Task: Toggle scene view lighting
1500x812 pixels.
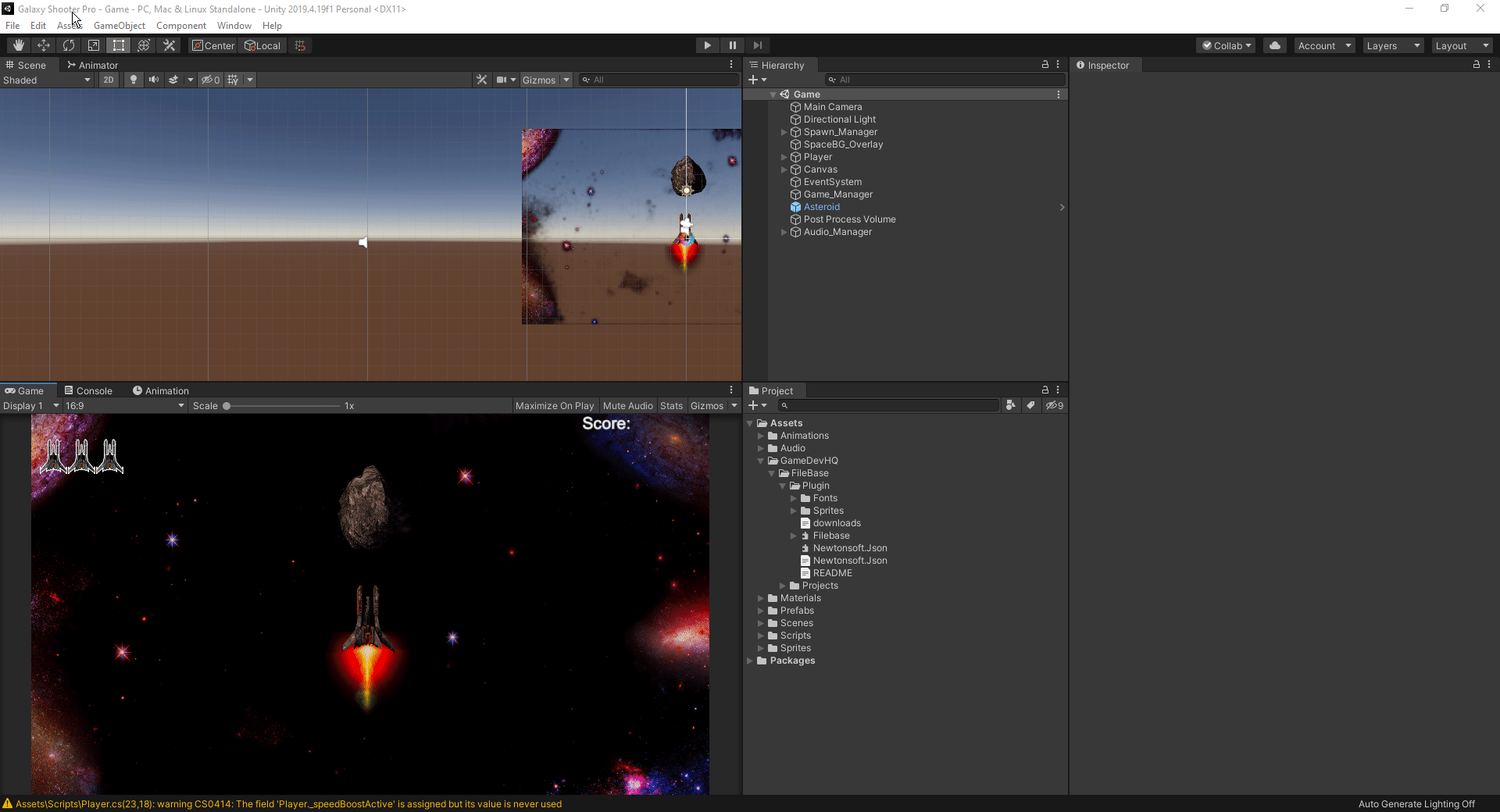Action: (x=133, y=79)
